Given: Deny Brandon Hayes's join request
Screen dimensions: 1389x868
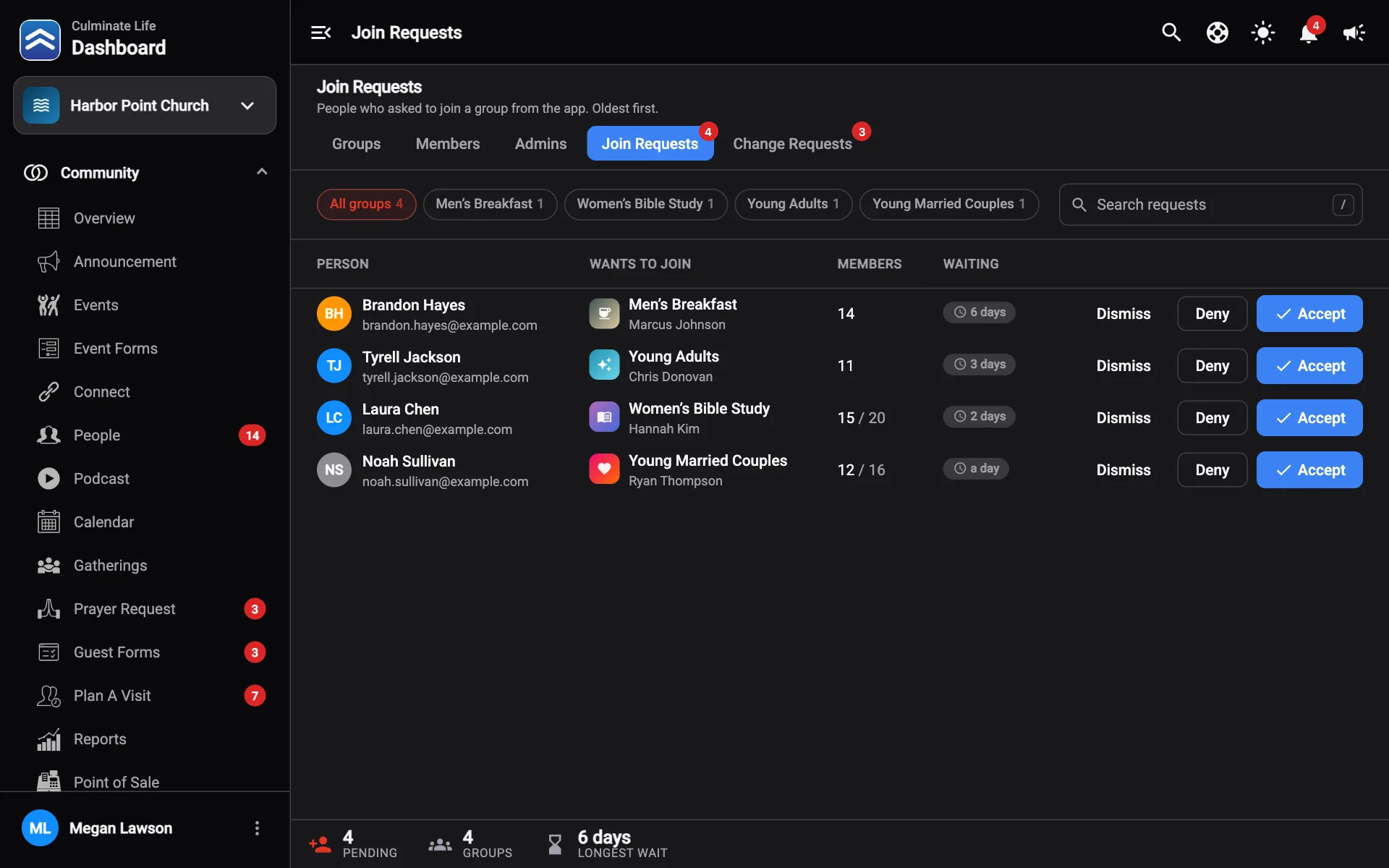Looking at the screenshot, I should 1212,314.
